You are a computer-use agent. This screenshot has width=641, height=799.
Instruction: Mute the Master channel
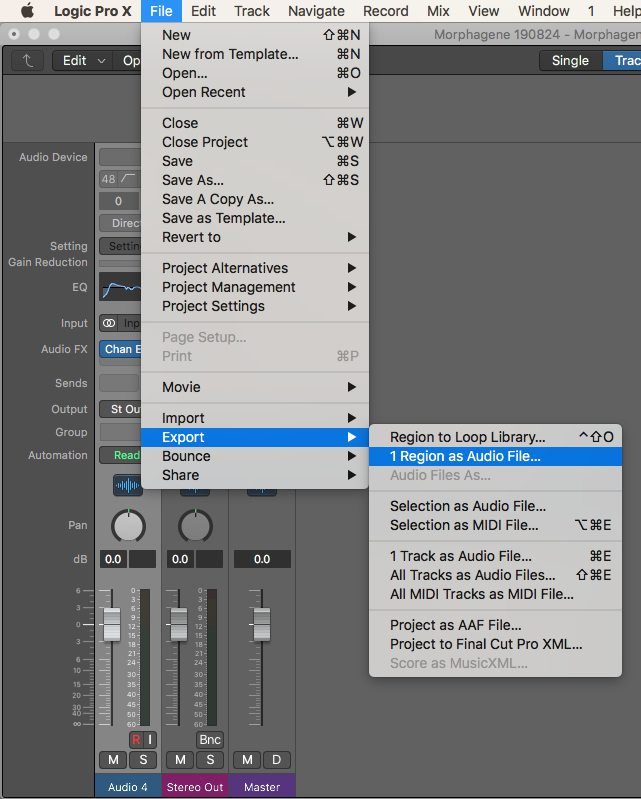(x=247, y=760)
